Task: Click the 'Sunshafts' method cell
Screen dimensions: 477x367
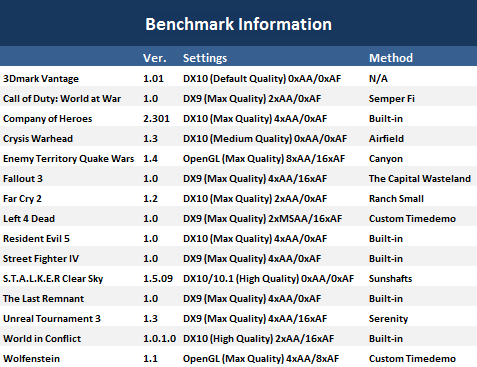Action: pyautogui.click(x=390, y=279)
